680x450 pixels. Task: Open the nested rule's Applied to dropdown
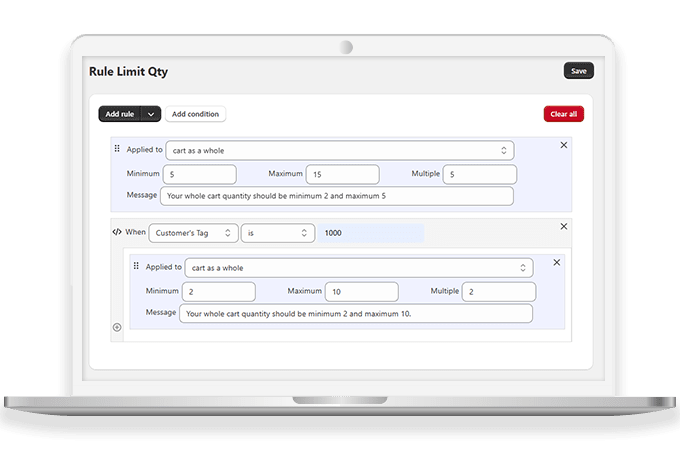[358, 268]
